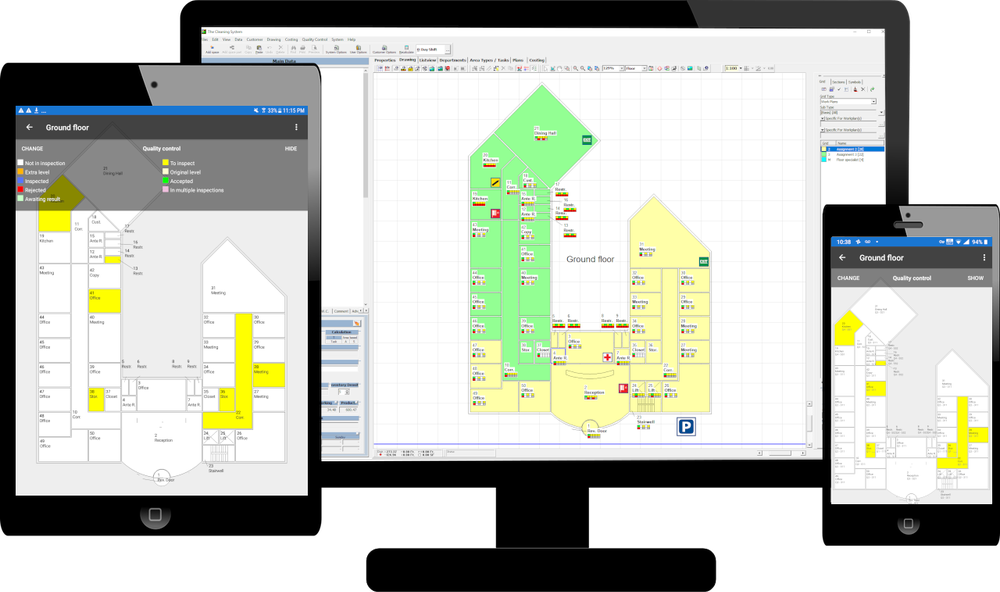The height and width of the screenshot is (592, 1000).
Task: Click the first aid cross on the plan
Action: pyautogui.click(x=607, y=356)
